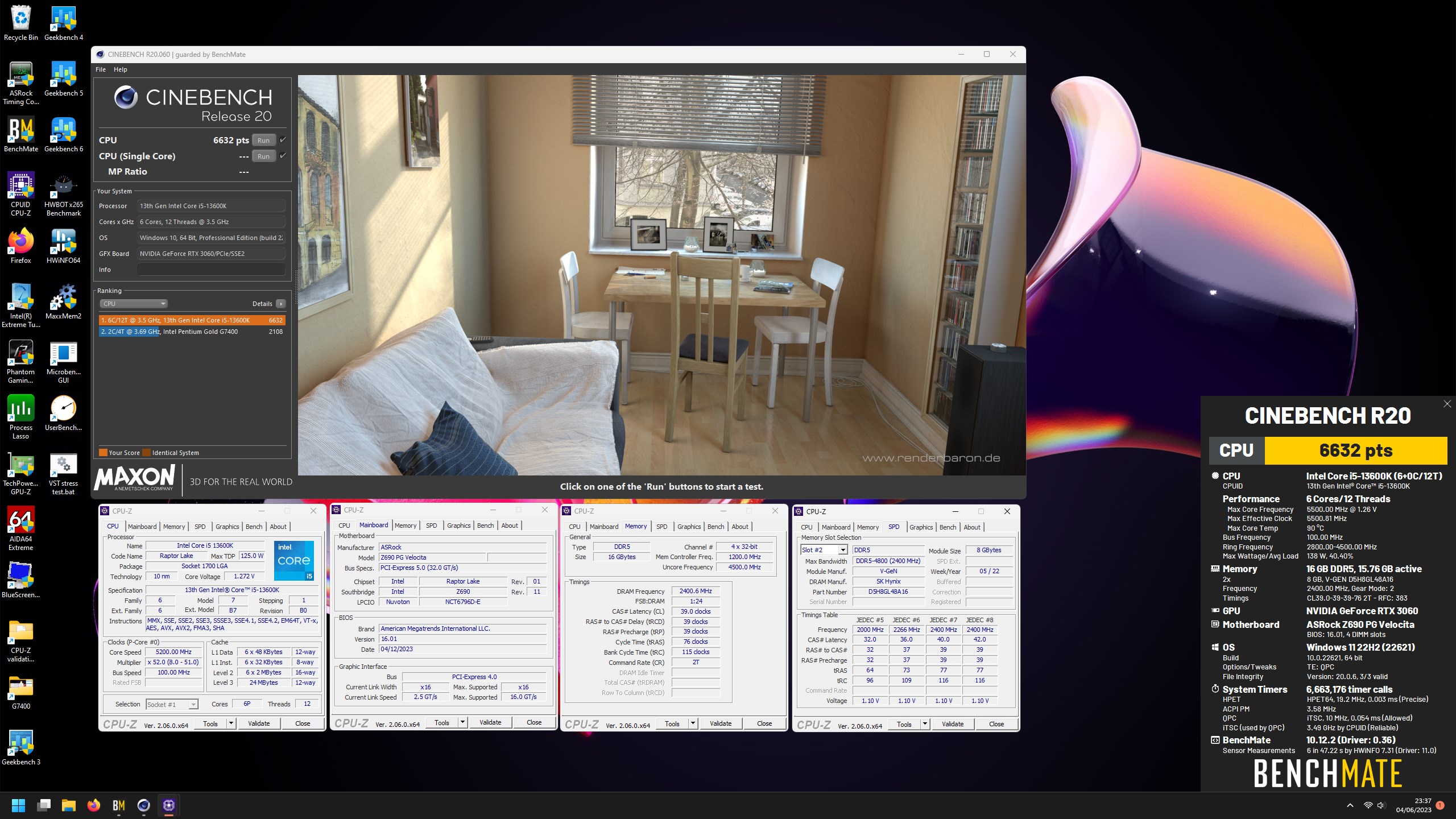Open Tools dropdown arrow in CPU-Z SPD window
The width and height of the screenshot is (1456, 819).
pos(925,724)
